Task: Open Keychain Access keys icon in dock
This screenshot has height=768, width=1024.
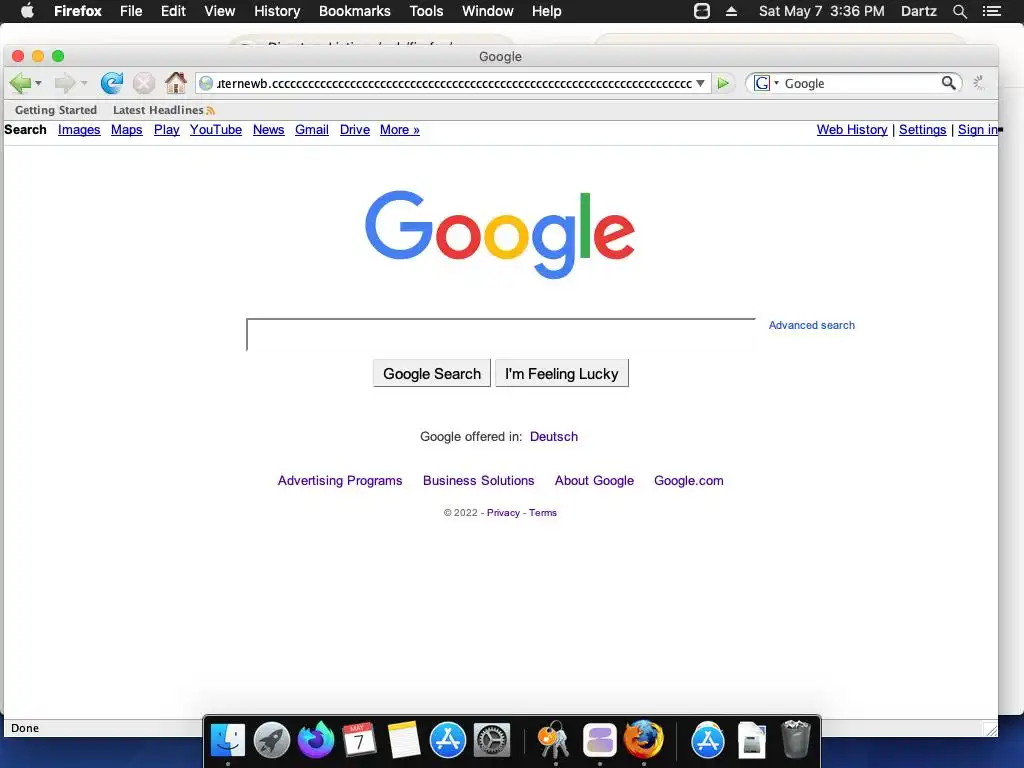Action: (554, 741)
